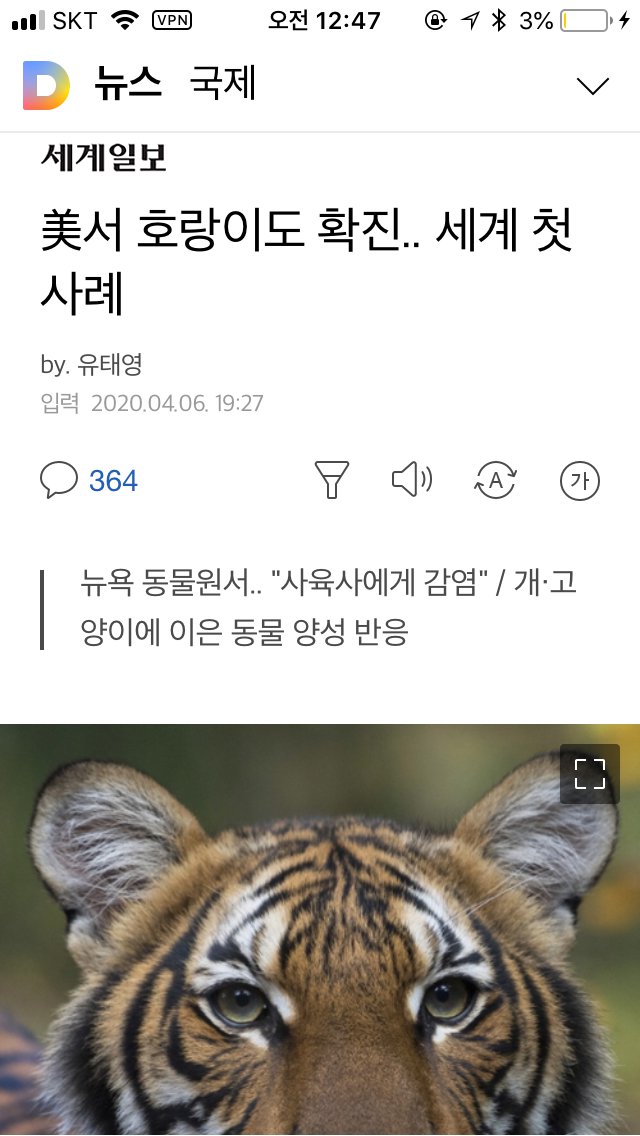Expand tiger image to fullscreen
Image resolution: width=640 pixels, height=1136 pixels.
click(589, 774)
